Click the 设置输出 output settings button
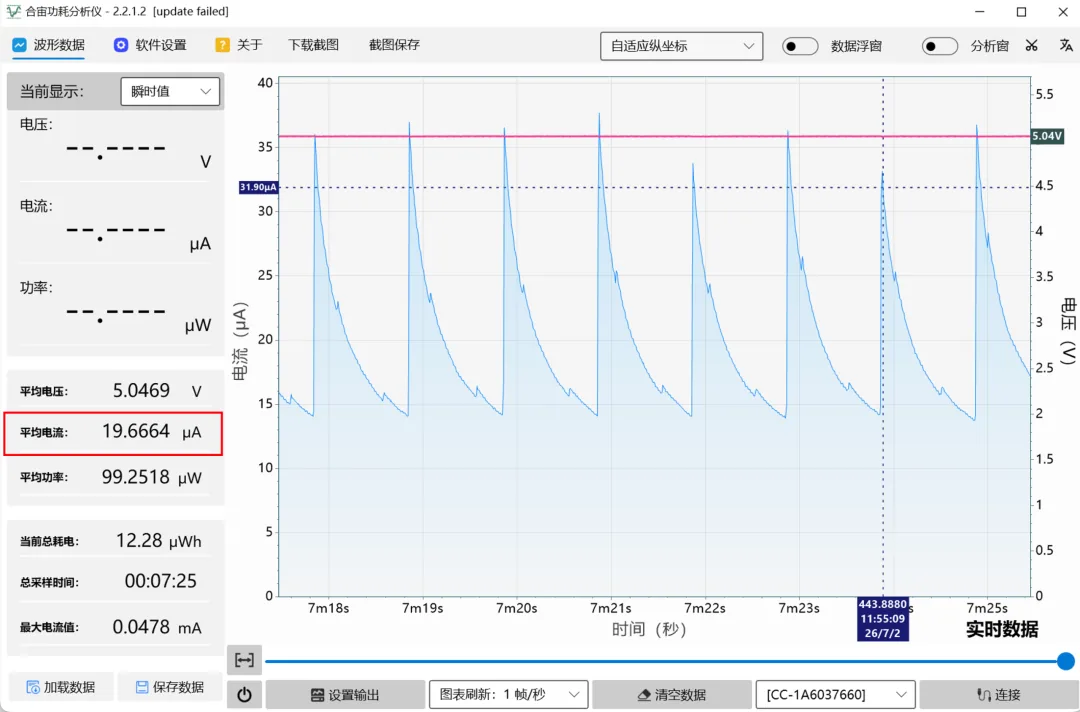 (345, 695)
